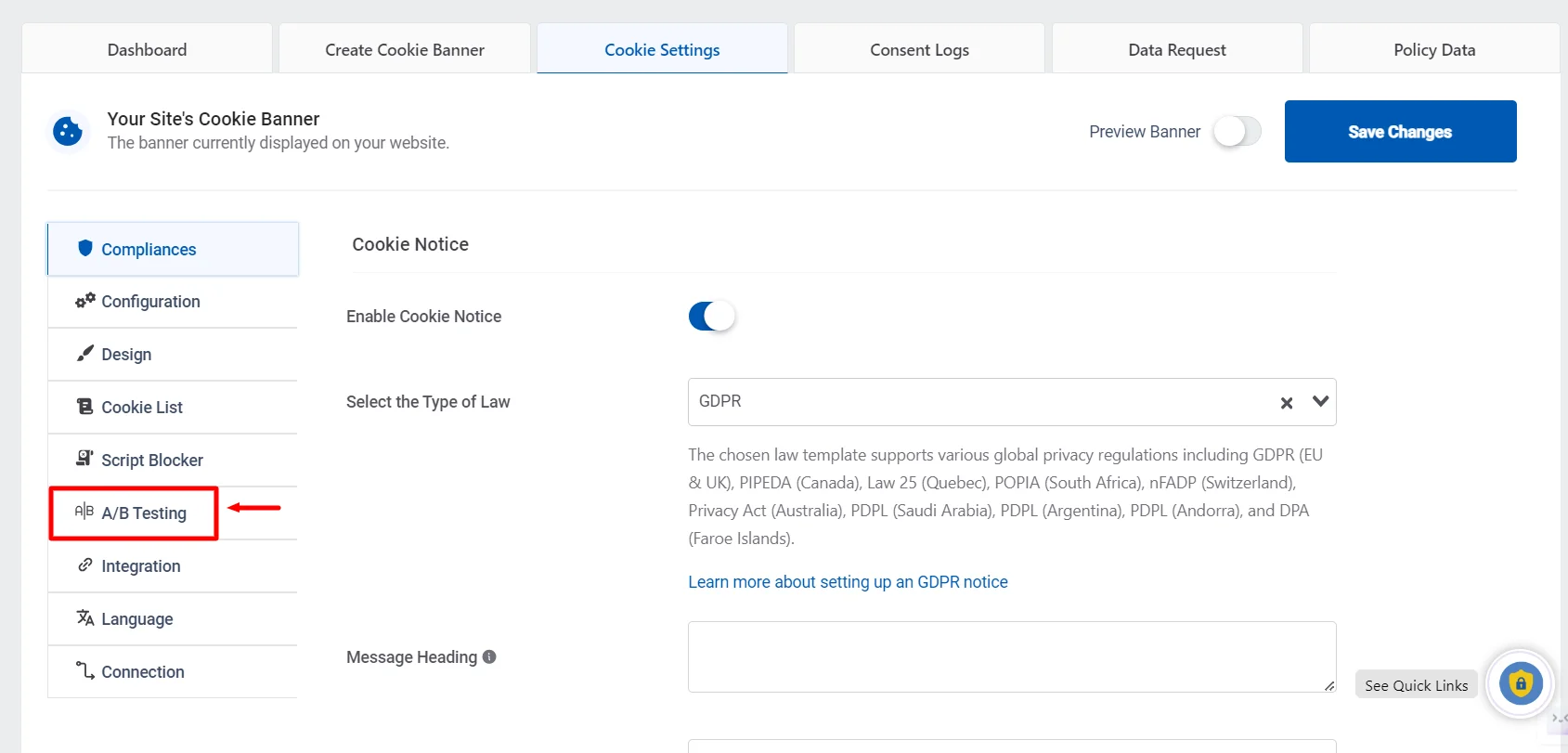The image size is (1568, 753).
Task: Switch to the Policy Data tab
Action: coord(1434,49)
